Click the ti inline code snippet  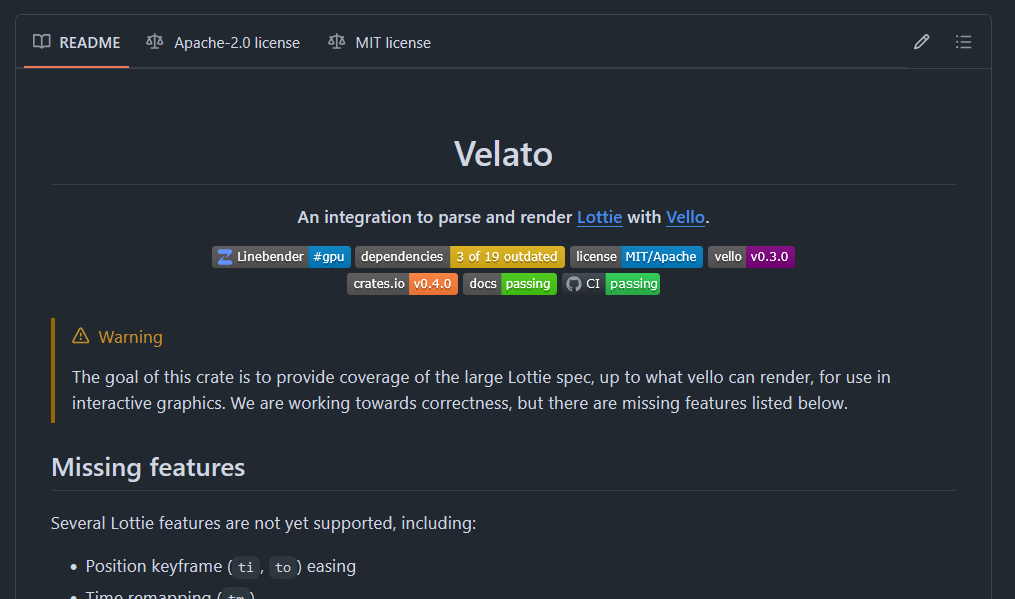(244, 567)
